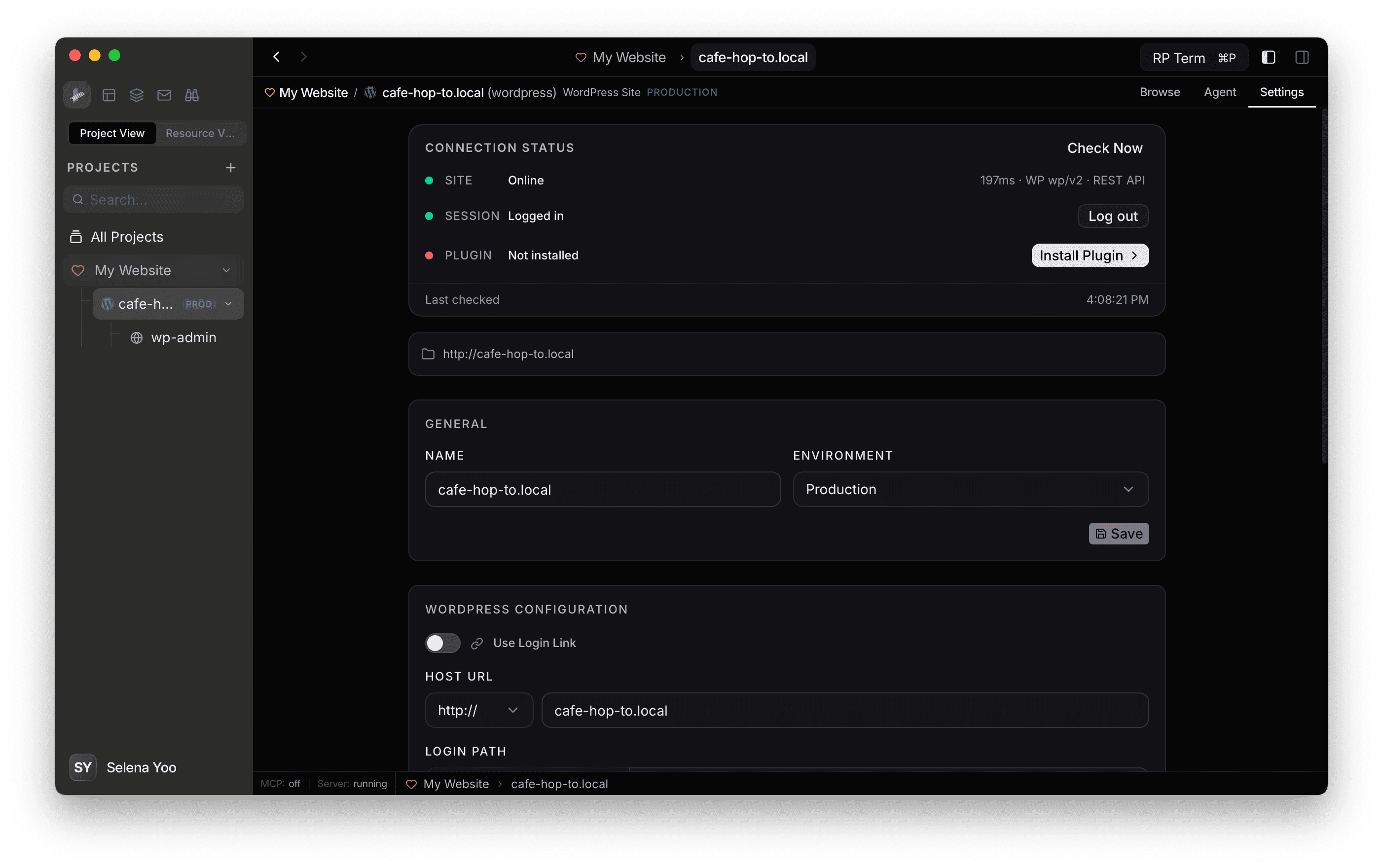The image size is (1383, 868).
Task: Open the layout panel icon in sidebar
Action: pyautogui.click(x=109, y=95)
